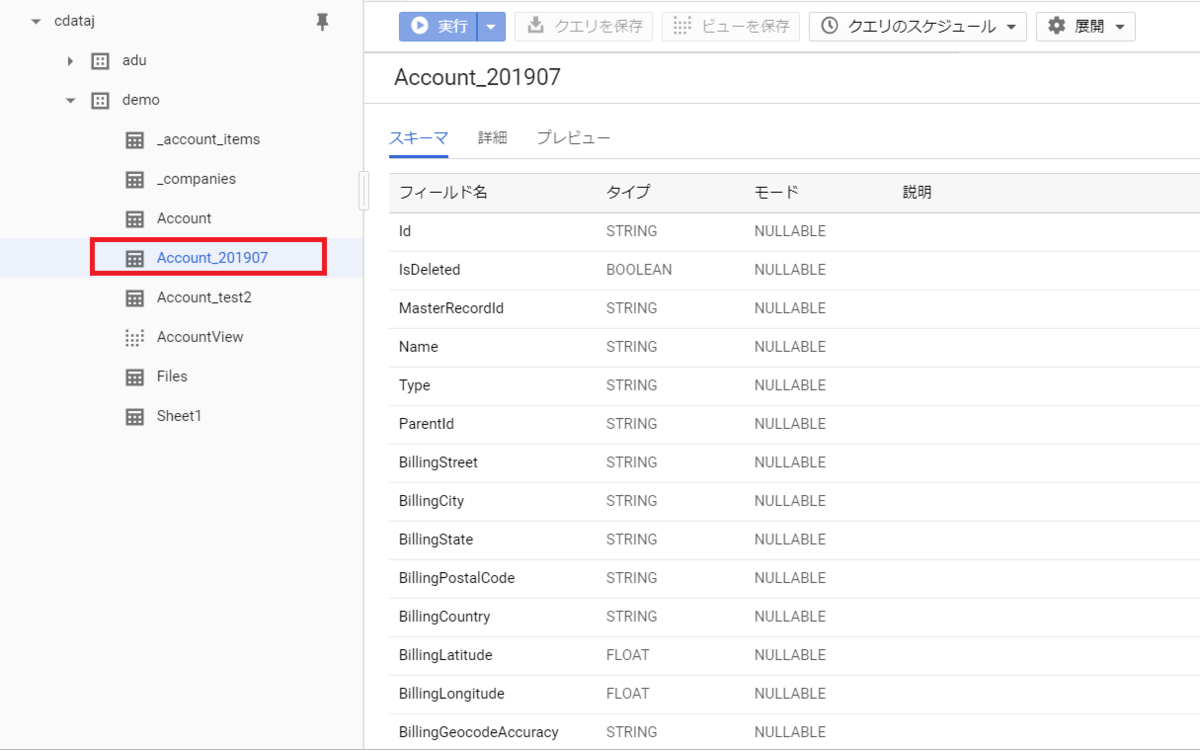Switch to the 詳細 tab
This screenshot has width=1200, height=751.
tap(492, 138)
